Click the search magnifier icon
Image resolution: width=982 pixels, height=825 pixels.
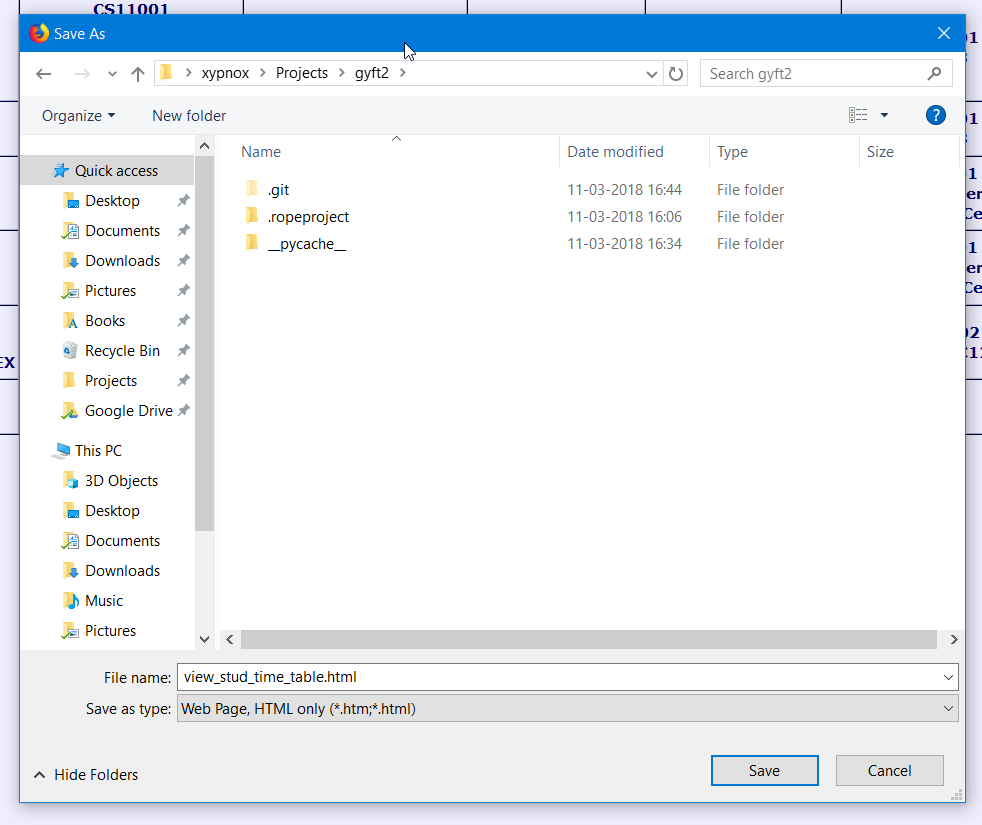934,74
